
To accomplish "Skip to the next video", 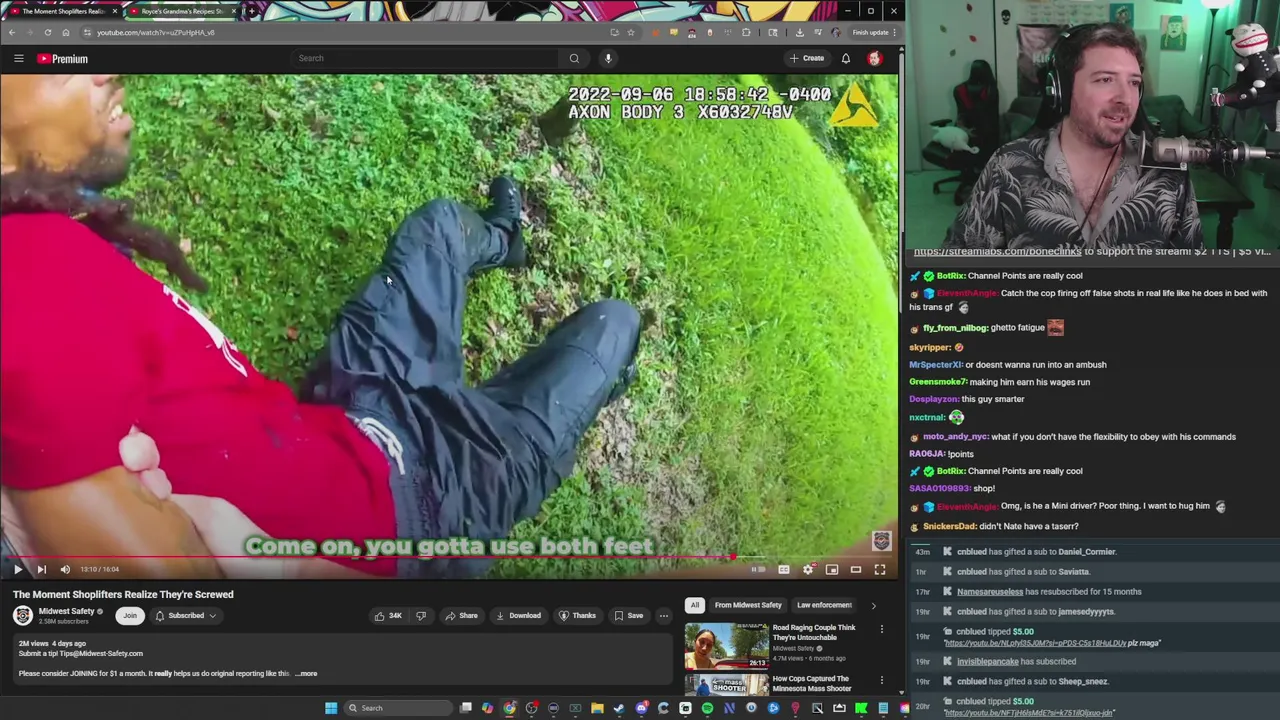I will click(41, 569).
